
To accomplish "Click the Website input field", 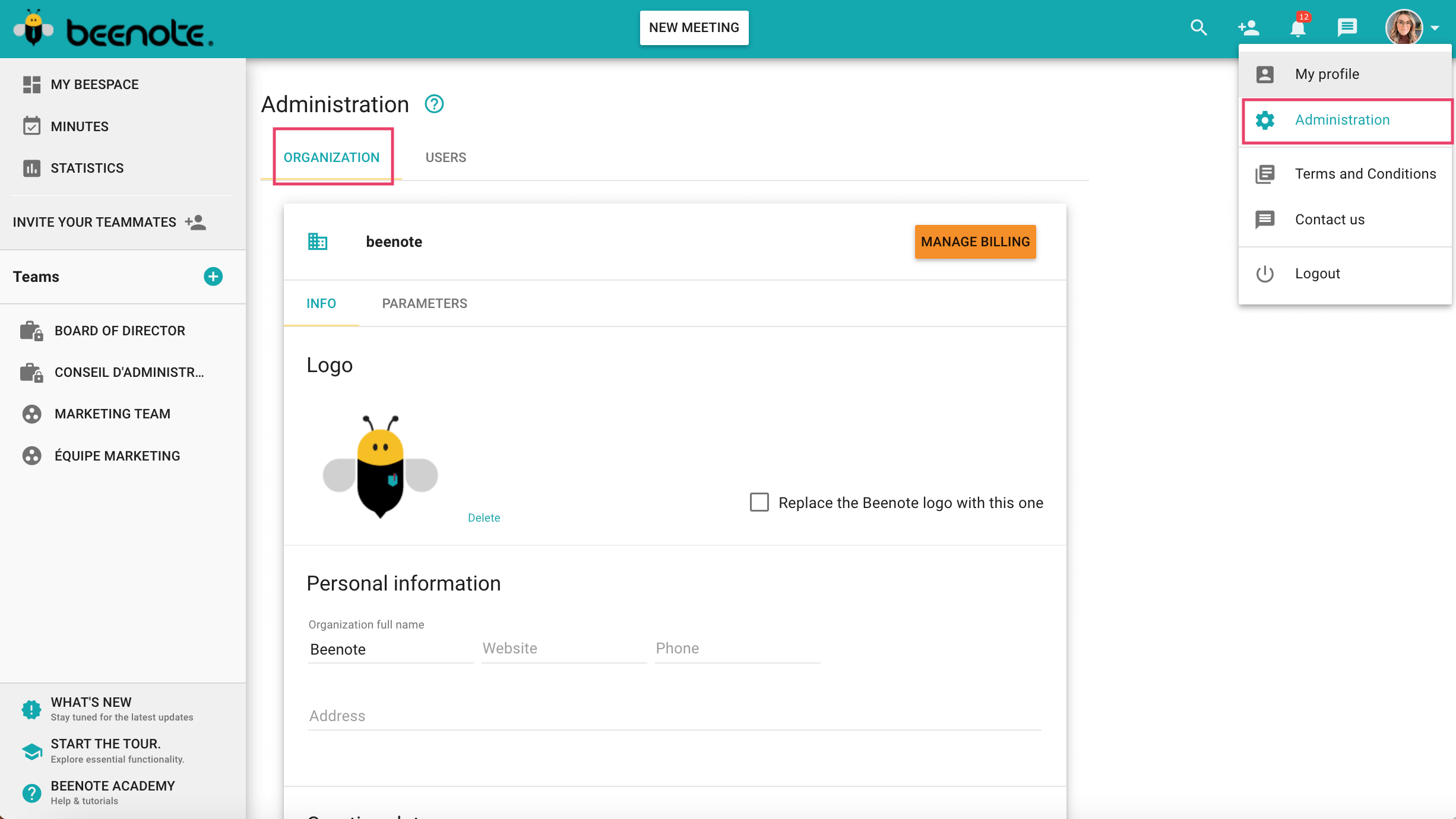I will tap(564, 649).
